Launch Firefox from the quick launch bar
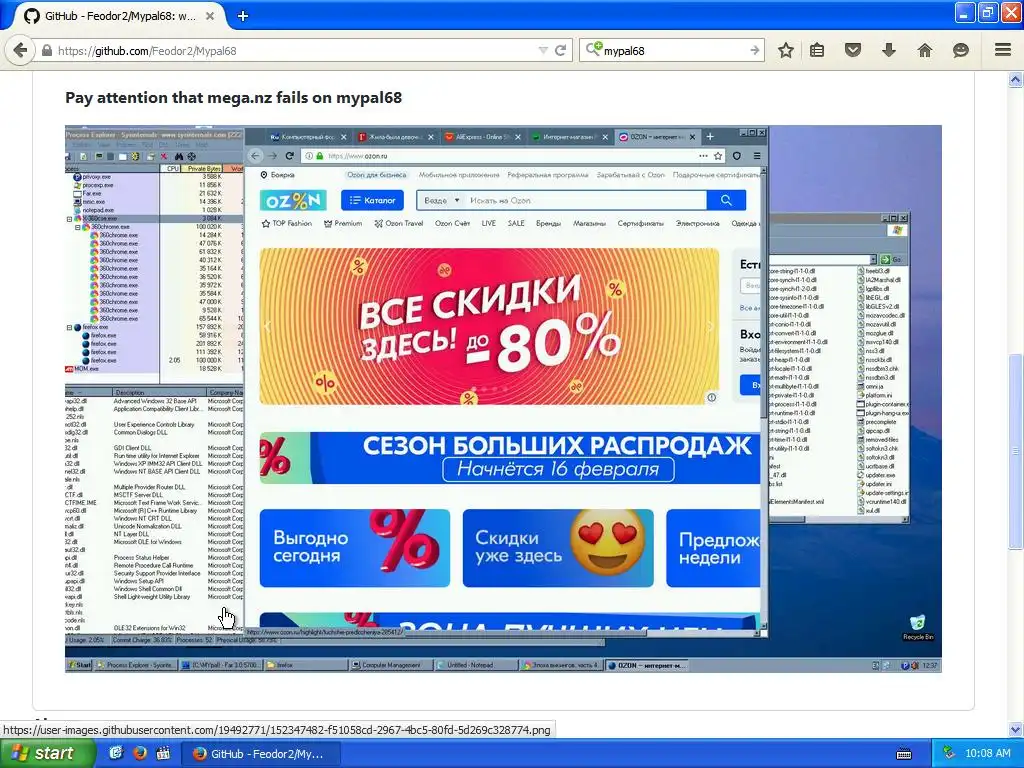The width and height of the screenshot is (1024, 768). [140, 754]
